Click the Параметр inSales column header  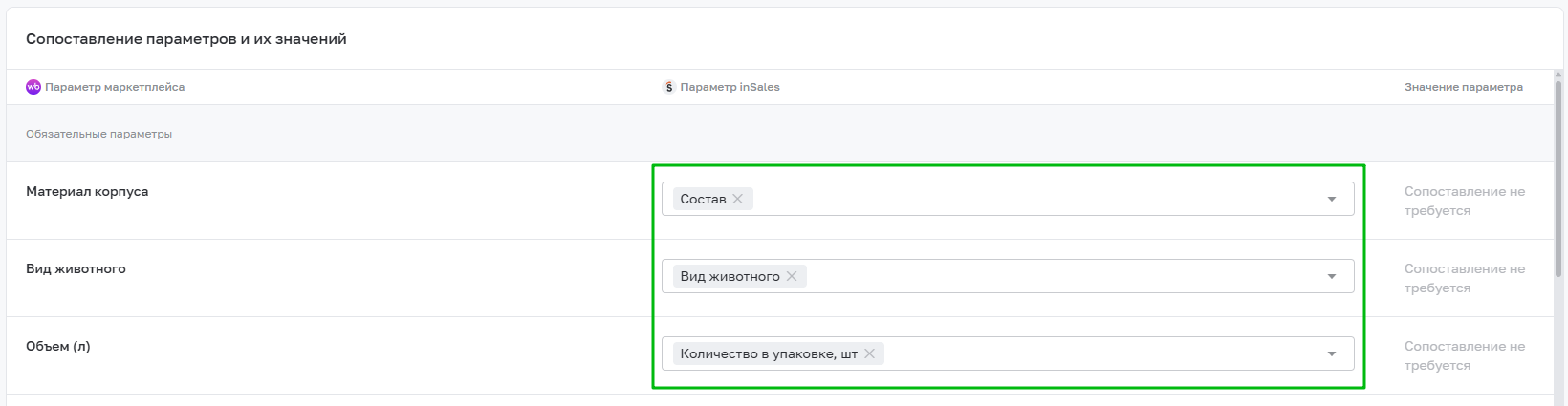point(730,87)
